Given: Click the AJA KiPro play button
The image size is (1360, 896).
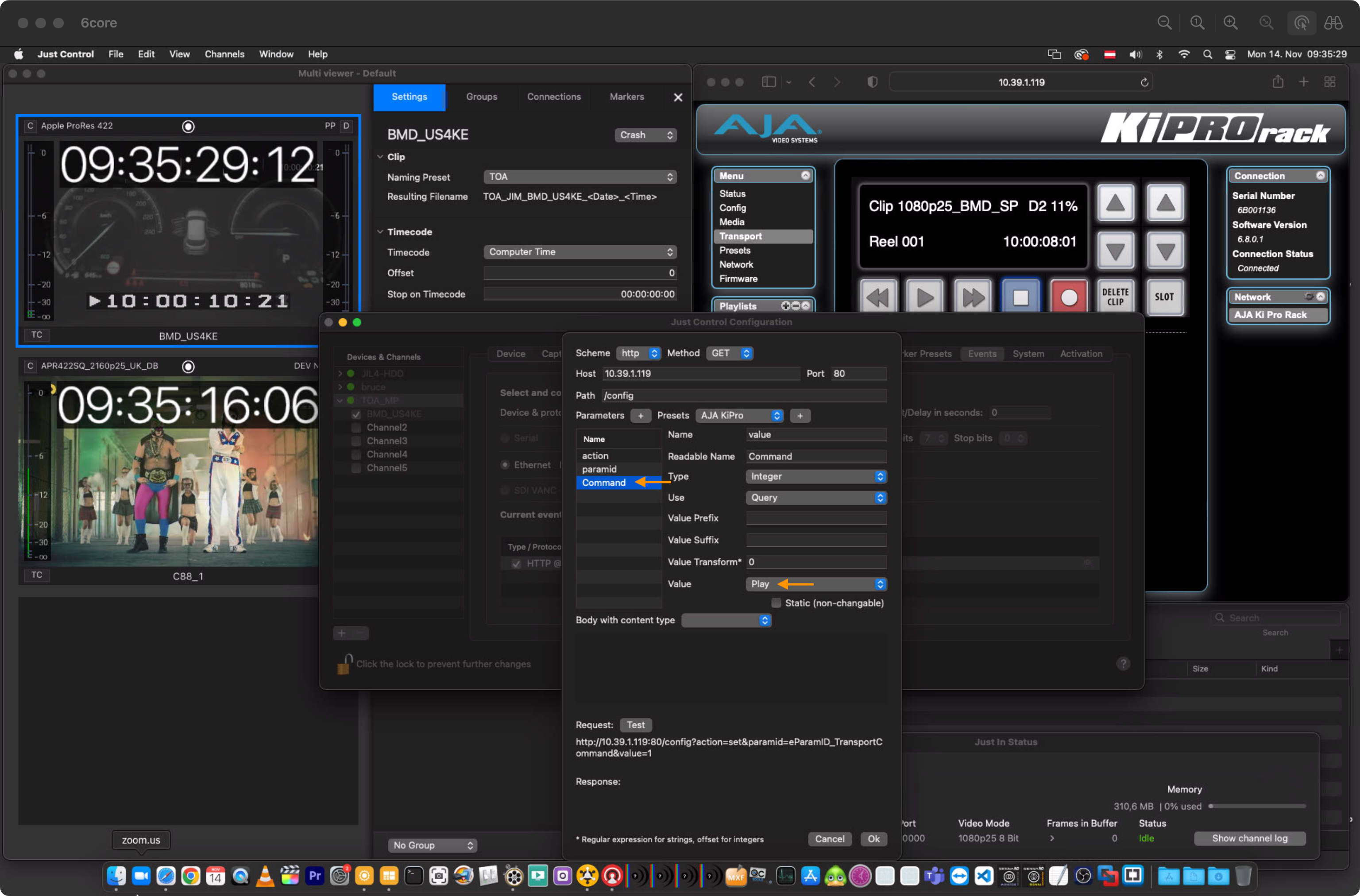Looking at the screenshot, I should pyautogui.click(x=925, y=297).
